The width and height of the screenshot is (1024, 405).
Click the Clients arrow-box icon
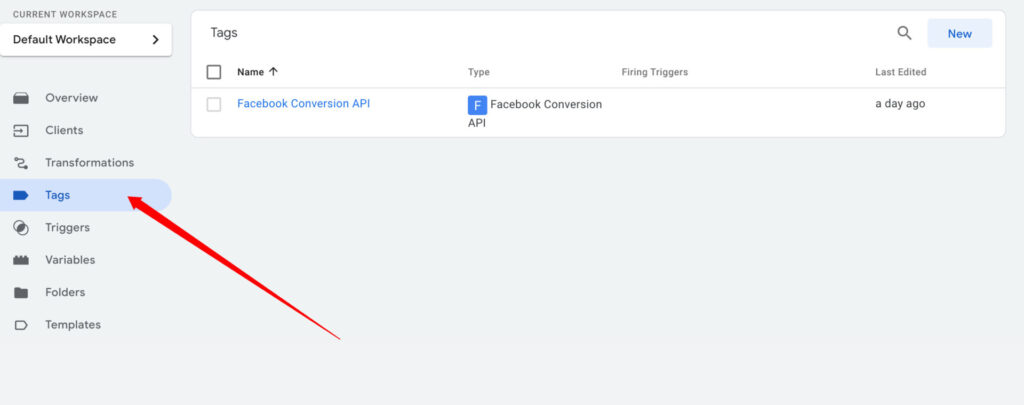point(21,131)
